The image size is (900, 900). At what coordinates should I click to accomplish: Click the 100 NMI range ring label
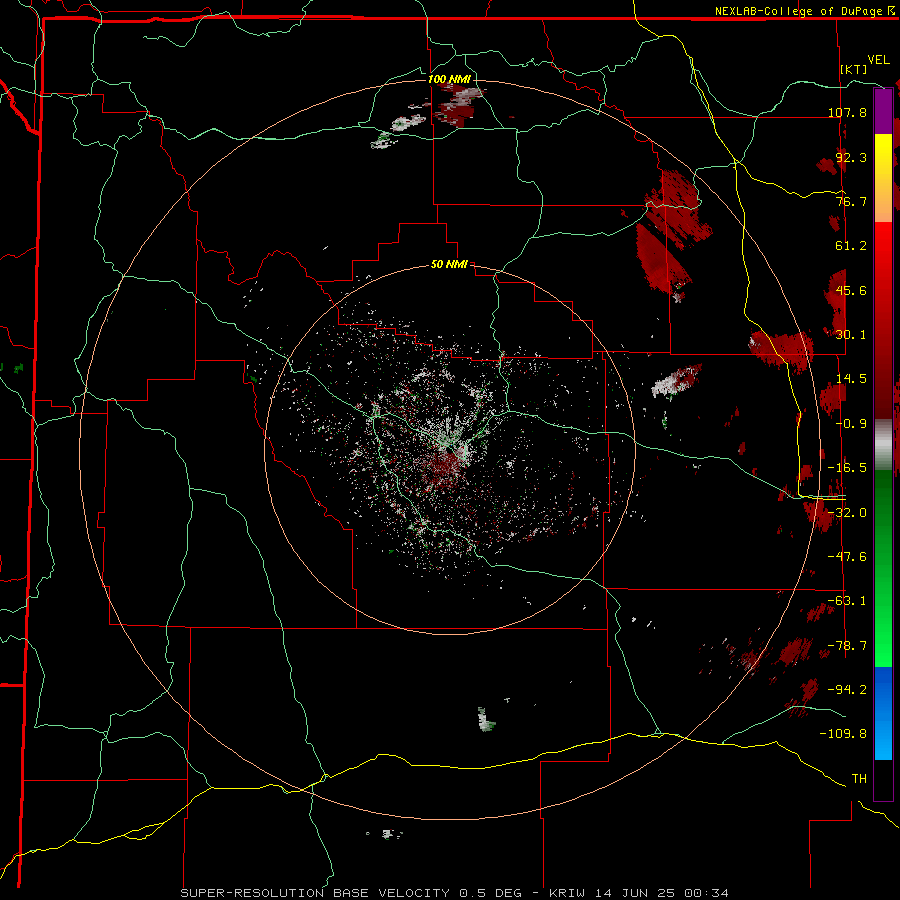[x=449, y=79]
